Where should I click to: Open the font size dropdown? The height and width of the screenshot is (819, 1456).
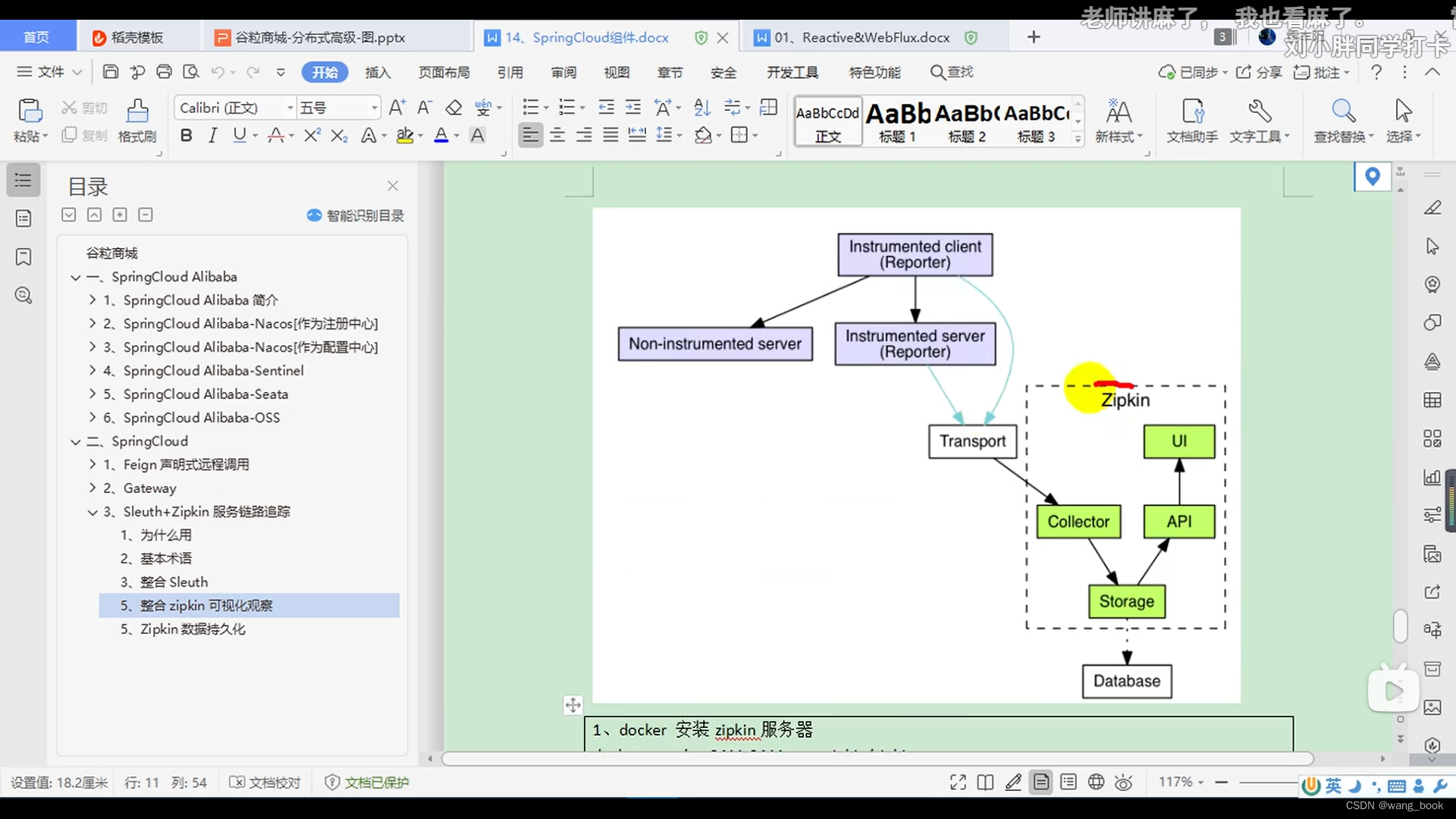374,108
